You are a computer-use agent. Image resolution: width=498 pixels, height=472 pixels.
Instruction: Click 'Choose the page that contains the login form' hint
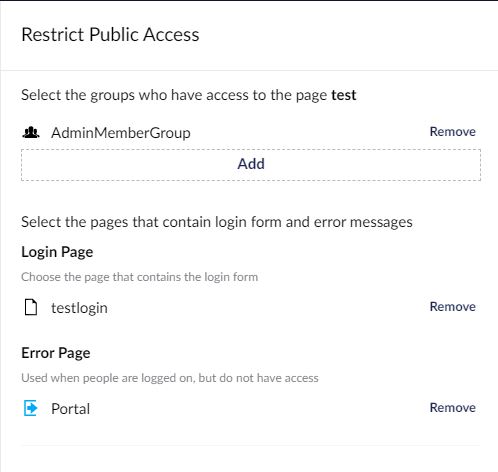point(140,277)
